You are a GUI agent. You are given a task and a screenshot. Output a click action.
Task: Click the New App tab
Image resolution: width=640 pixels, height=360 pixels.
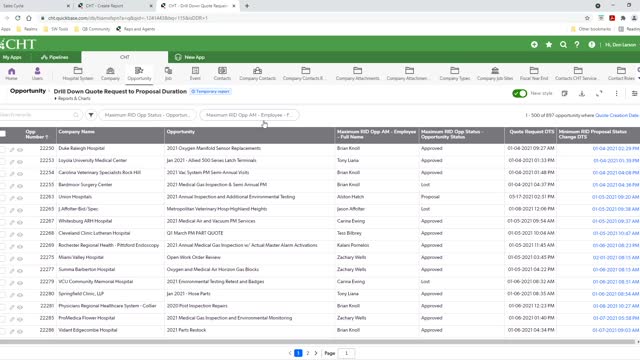[x=190, y=57]
